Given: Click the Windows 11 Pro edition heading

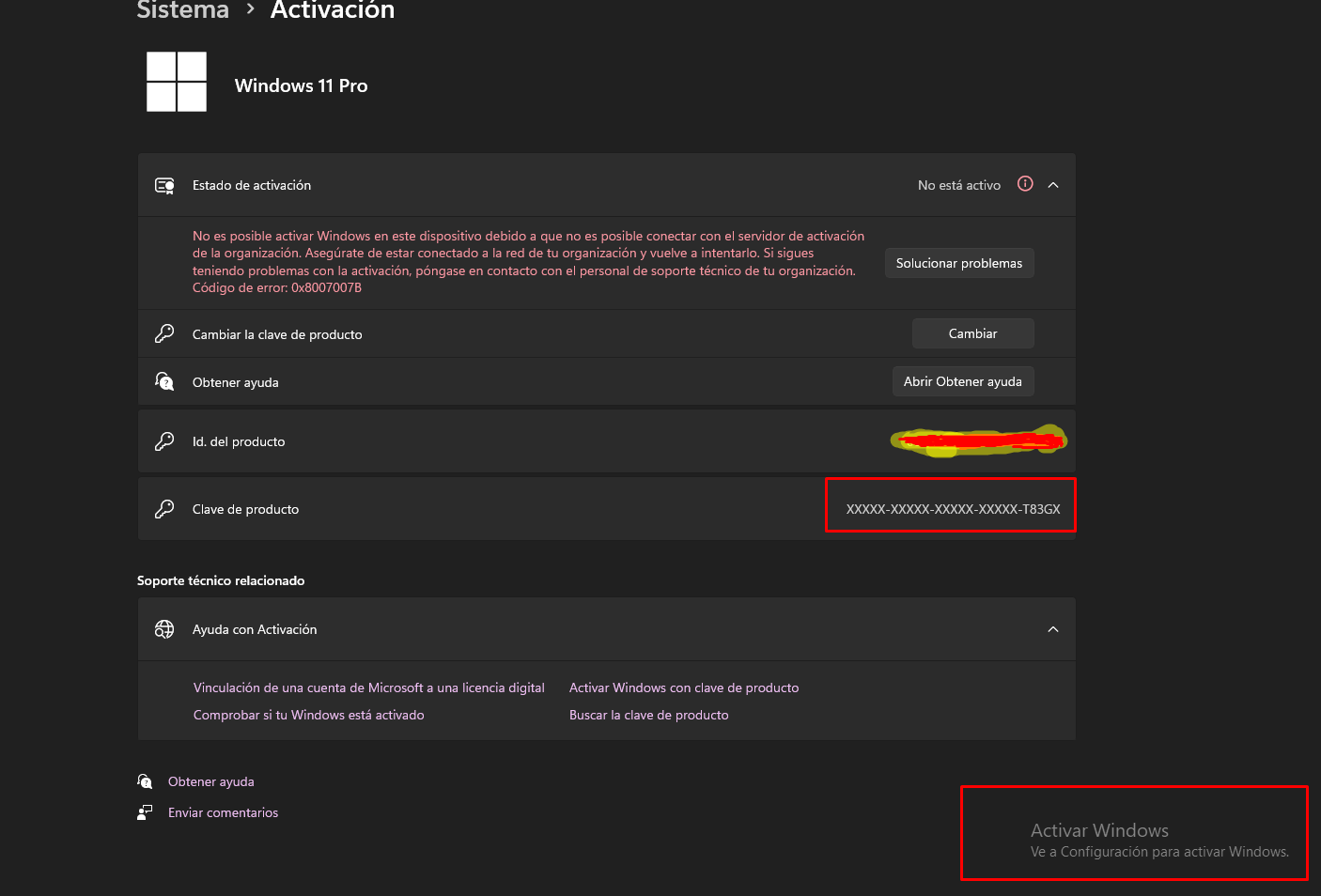Looking at the screenshot, I should [302, 85].
